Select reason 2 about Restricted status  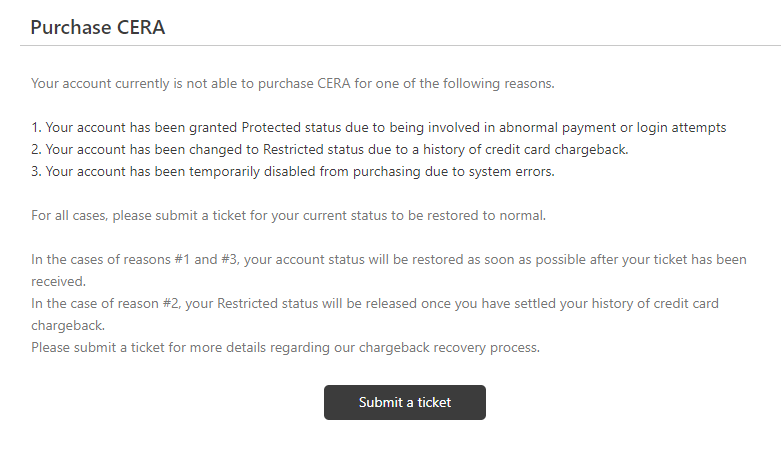click(330, 149)
